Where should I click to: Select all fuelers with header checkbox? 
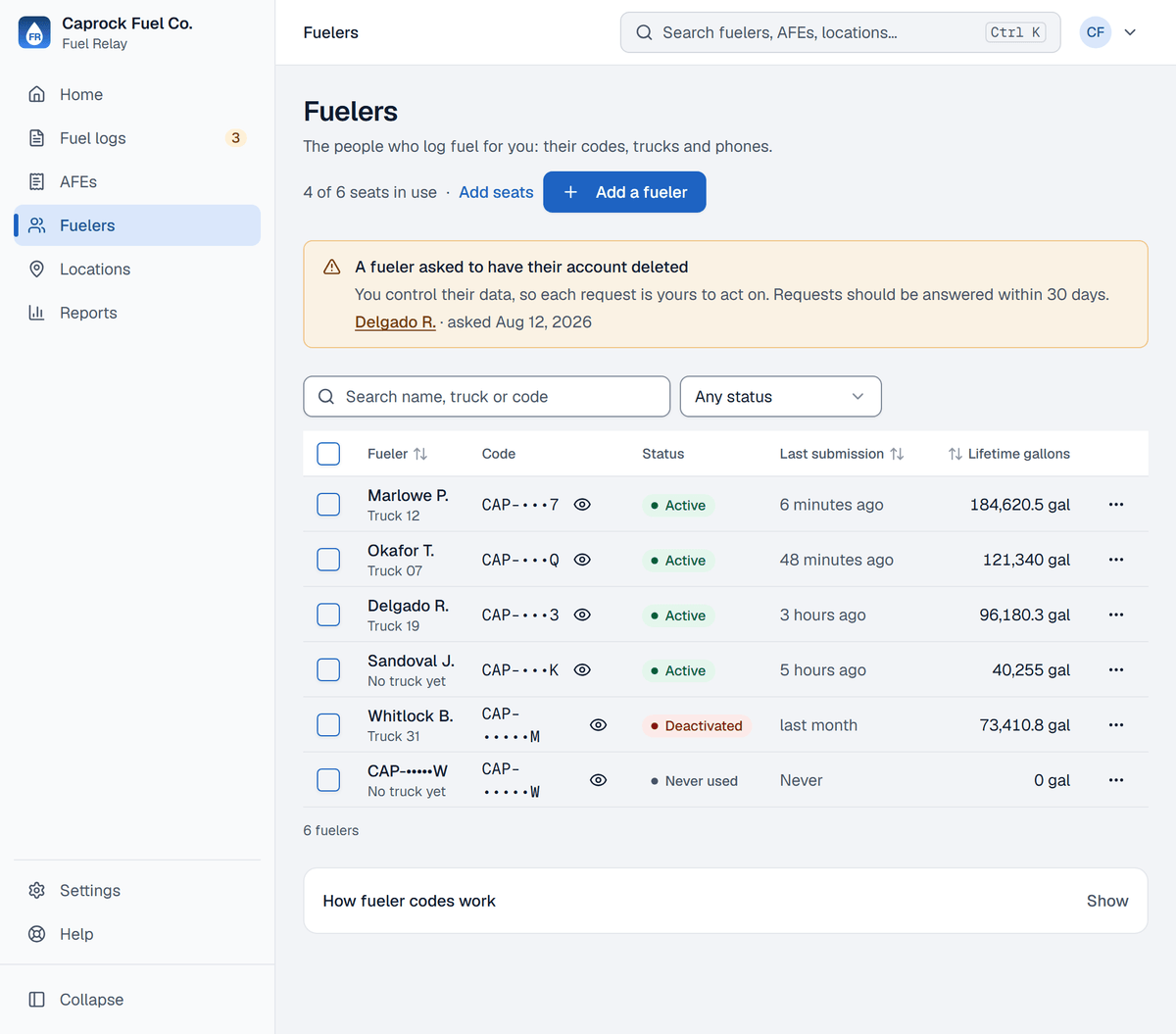pyautogui.click(x=328, y=454)
